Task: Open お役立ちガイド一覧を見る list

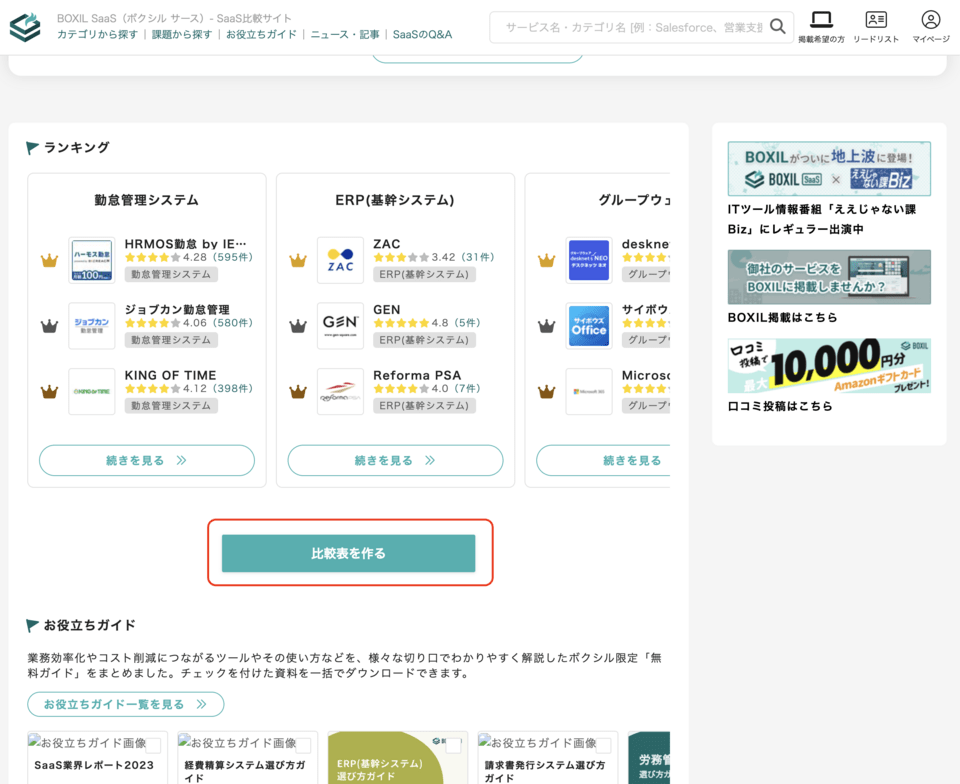Action: click(x=125, y=704)
